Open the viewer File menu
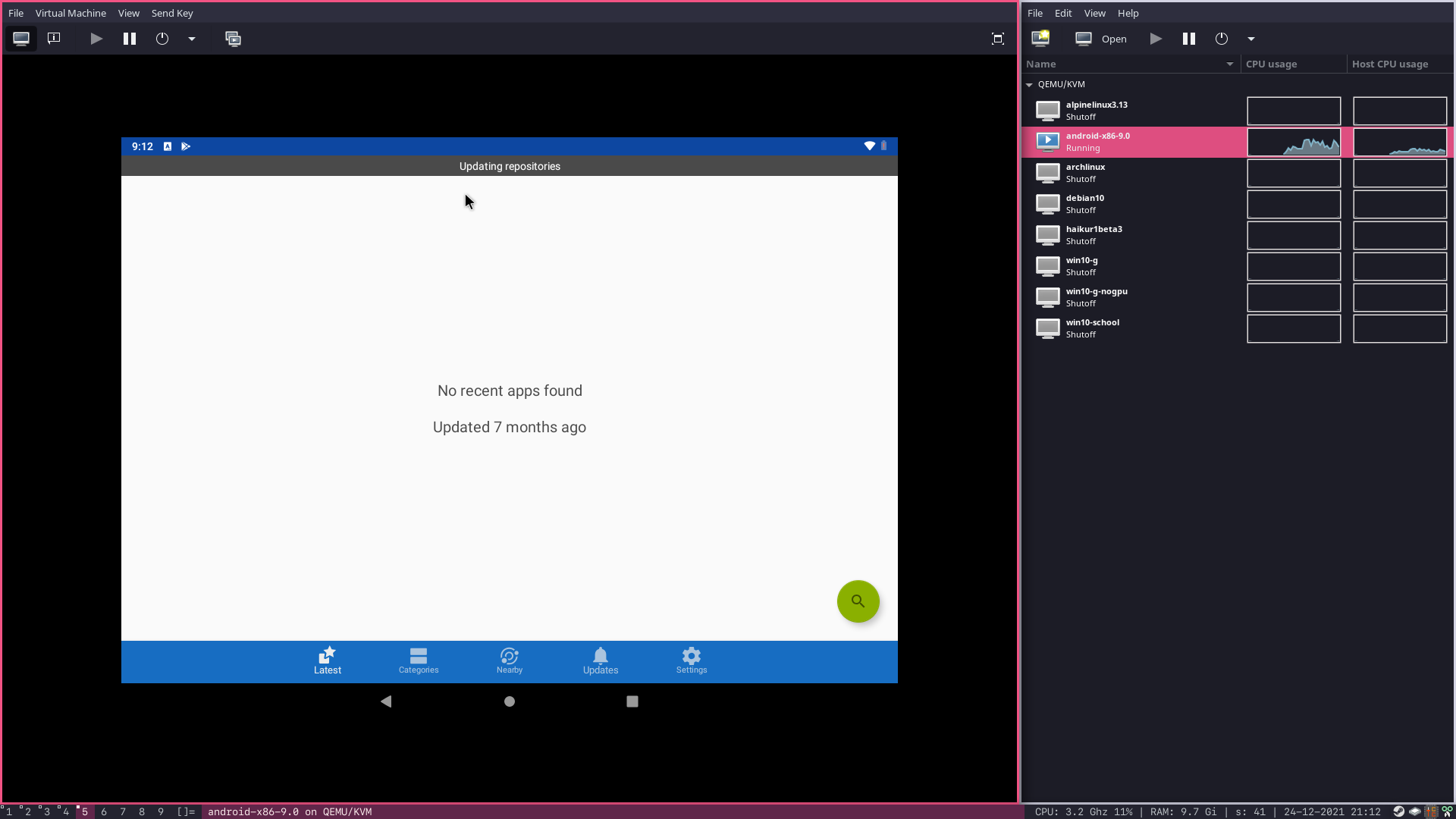 coord(16,13)
